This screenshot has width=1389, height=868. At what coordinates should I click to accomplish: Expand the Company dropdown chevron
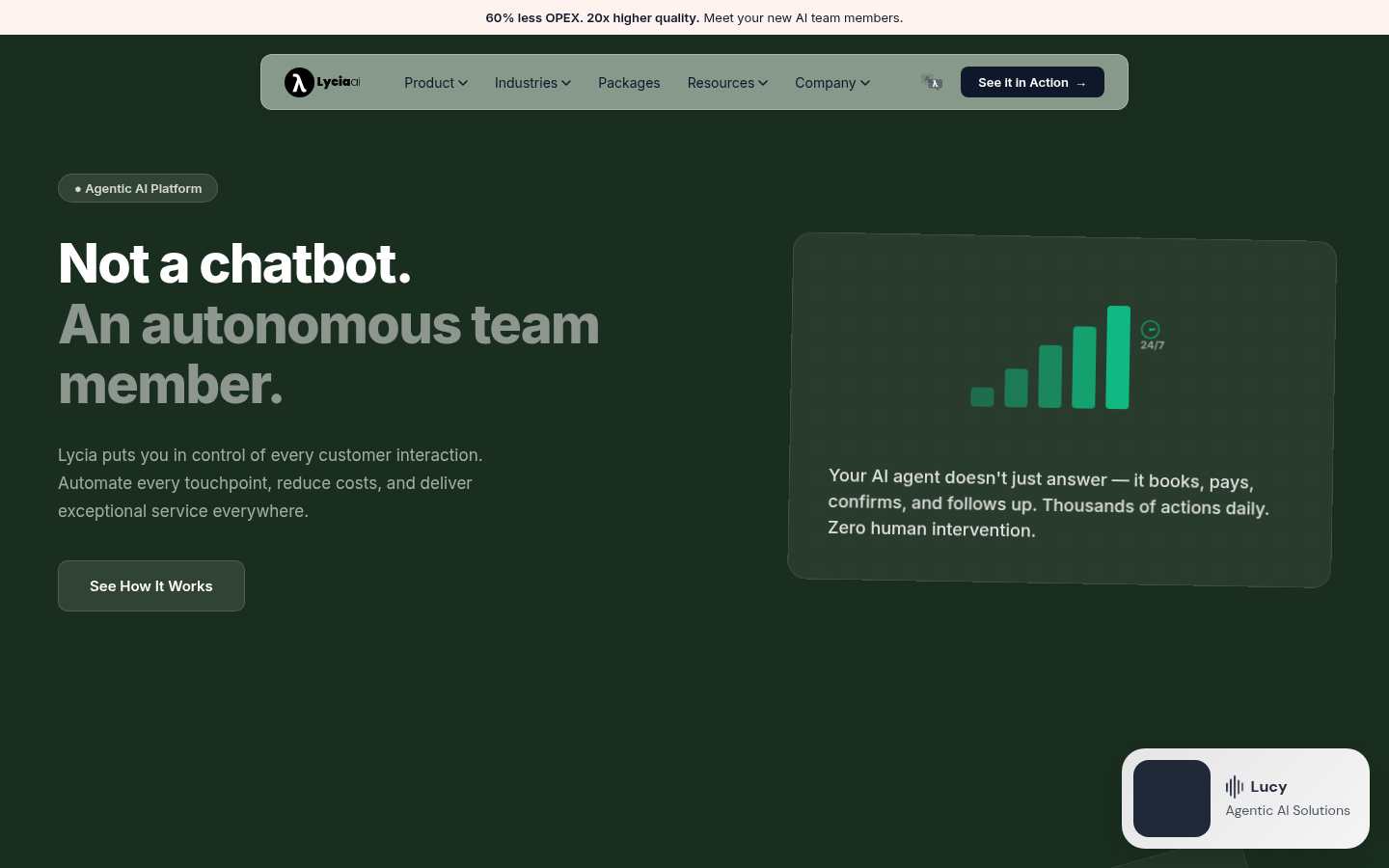865,83
